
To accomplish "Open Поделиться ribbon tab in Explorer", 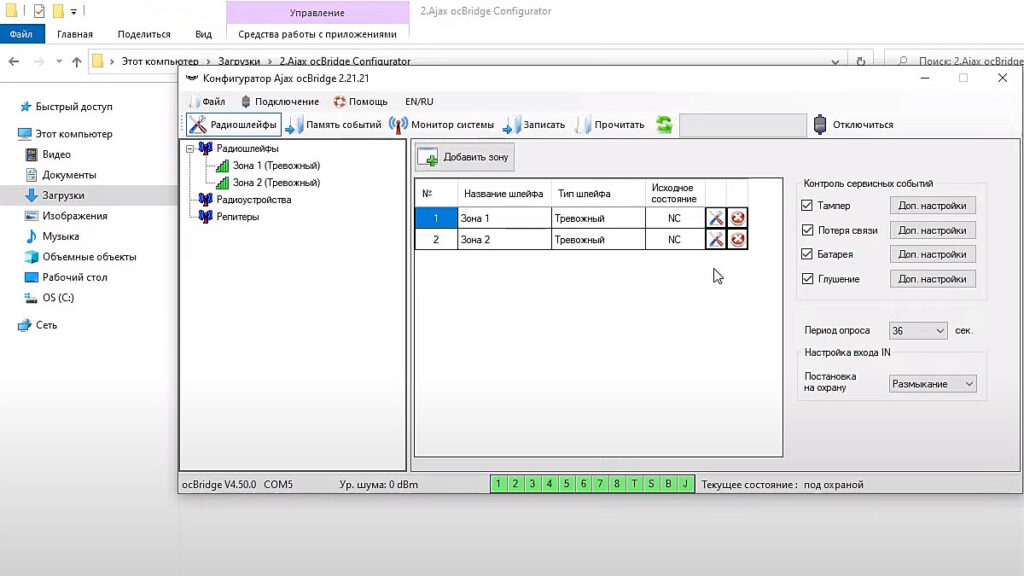I will 144,34.
